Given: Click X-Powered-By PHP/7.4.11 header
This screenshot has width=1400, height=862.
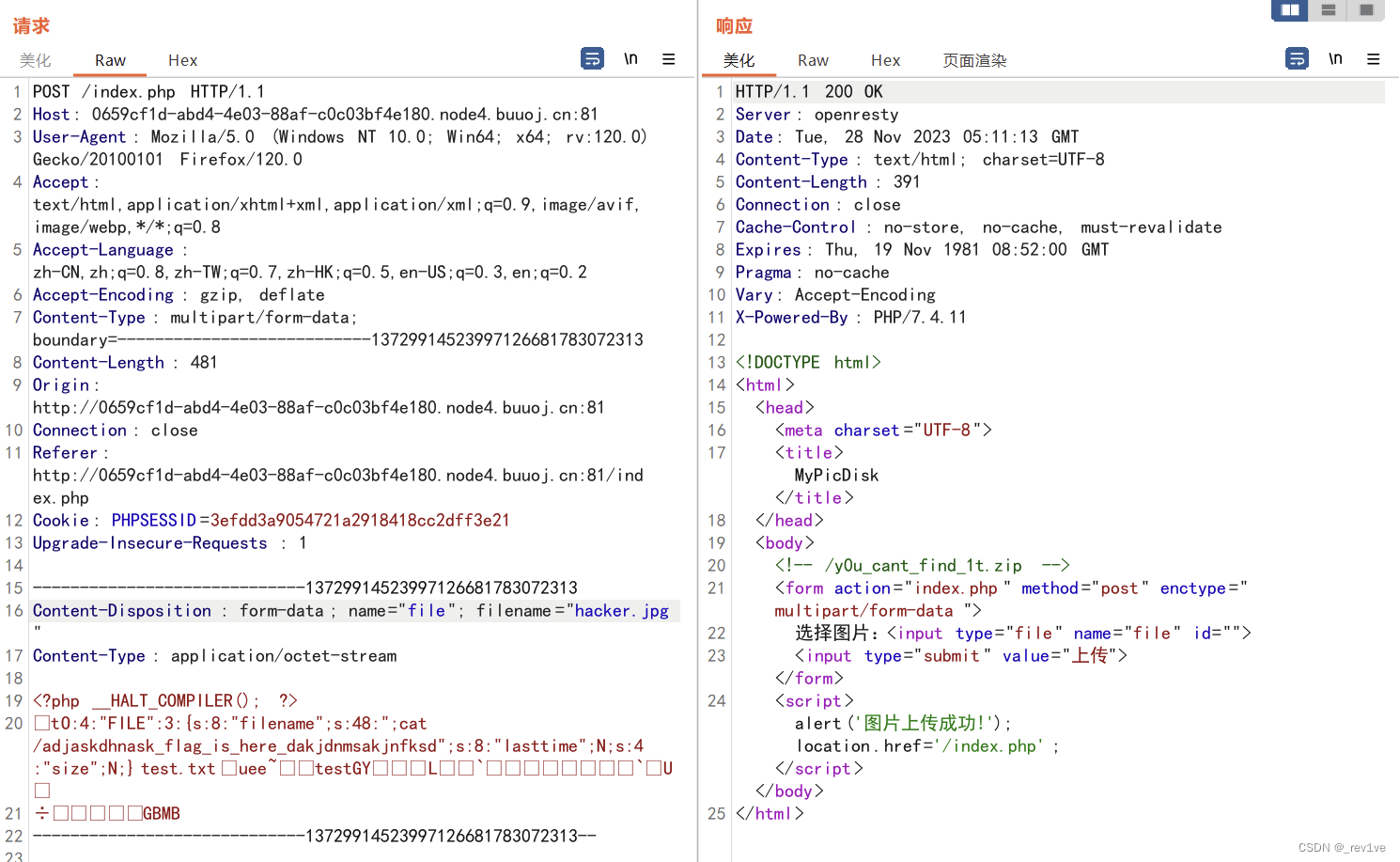Looking at the screenshot, I should [x=850, y=317].
